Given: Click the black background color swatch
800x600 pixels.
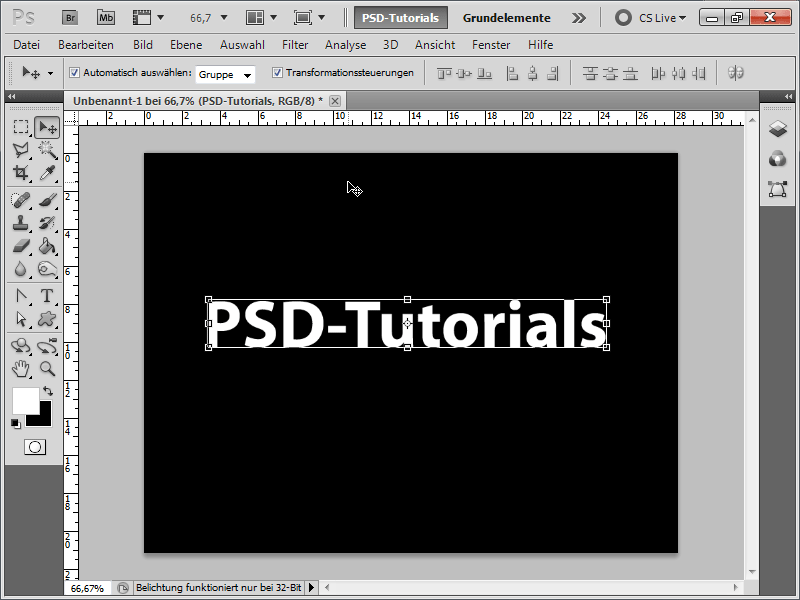Looking at the screenshot, I should (x=45, y=419).
